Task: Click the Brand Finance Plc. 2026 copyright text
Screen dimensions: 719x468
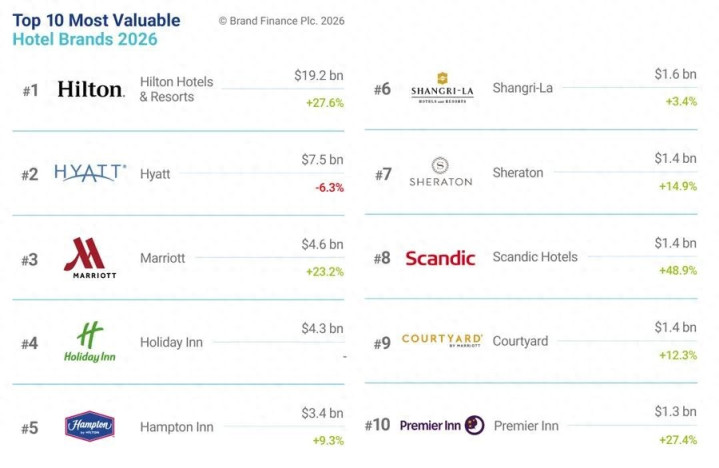Action: 282,21
